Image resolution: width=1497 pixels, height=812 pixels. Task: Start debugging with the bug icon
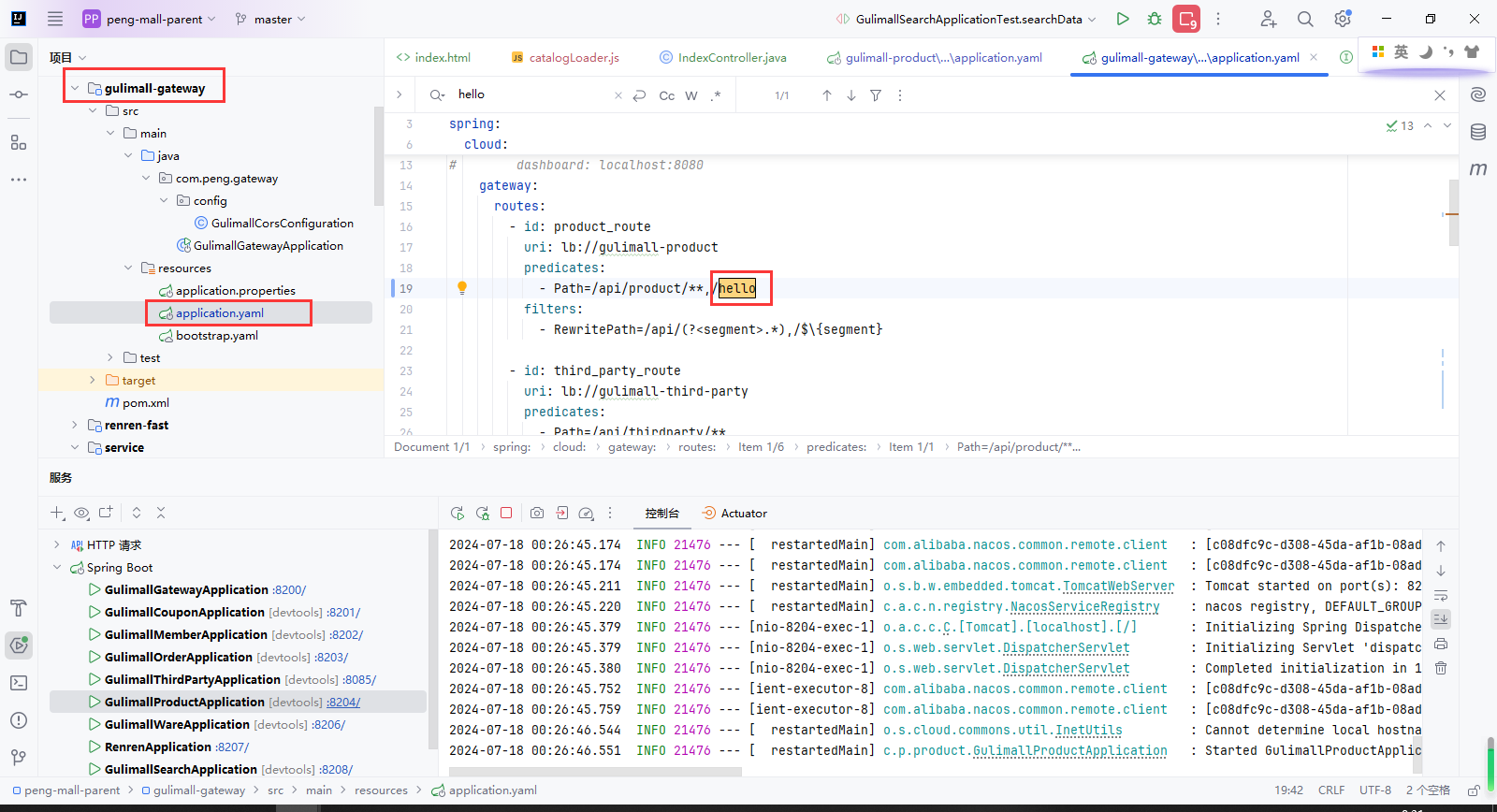(x=1155, y=19)
